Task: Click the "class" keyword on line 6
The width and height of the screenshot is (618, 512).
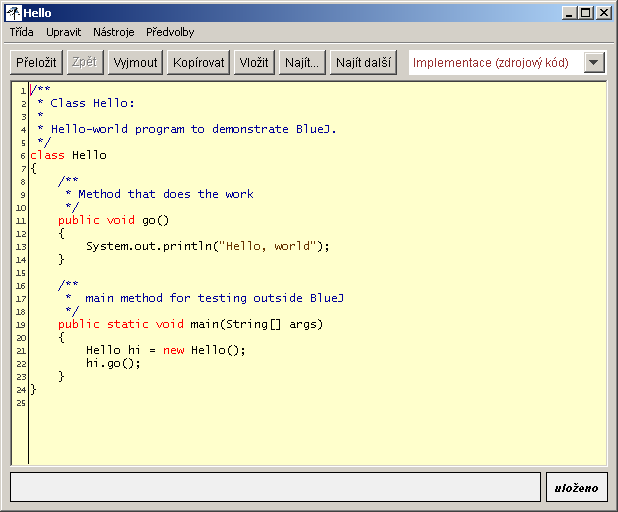Action: 47,155
